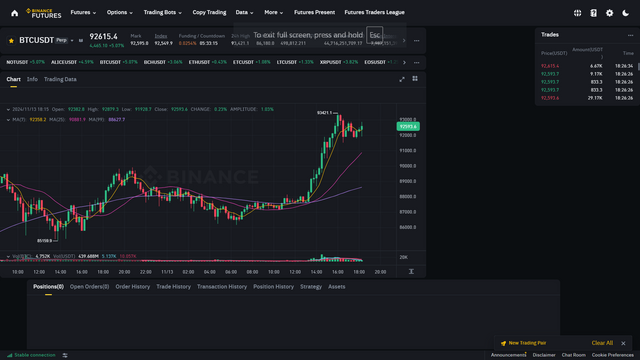
Task: Click the 92,615.4 trade row
Action: click(x=587, y=66)
